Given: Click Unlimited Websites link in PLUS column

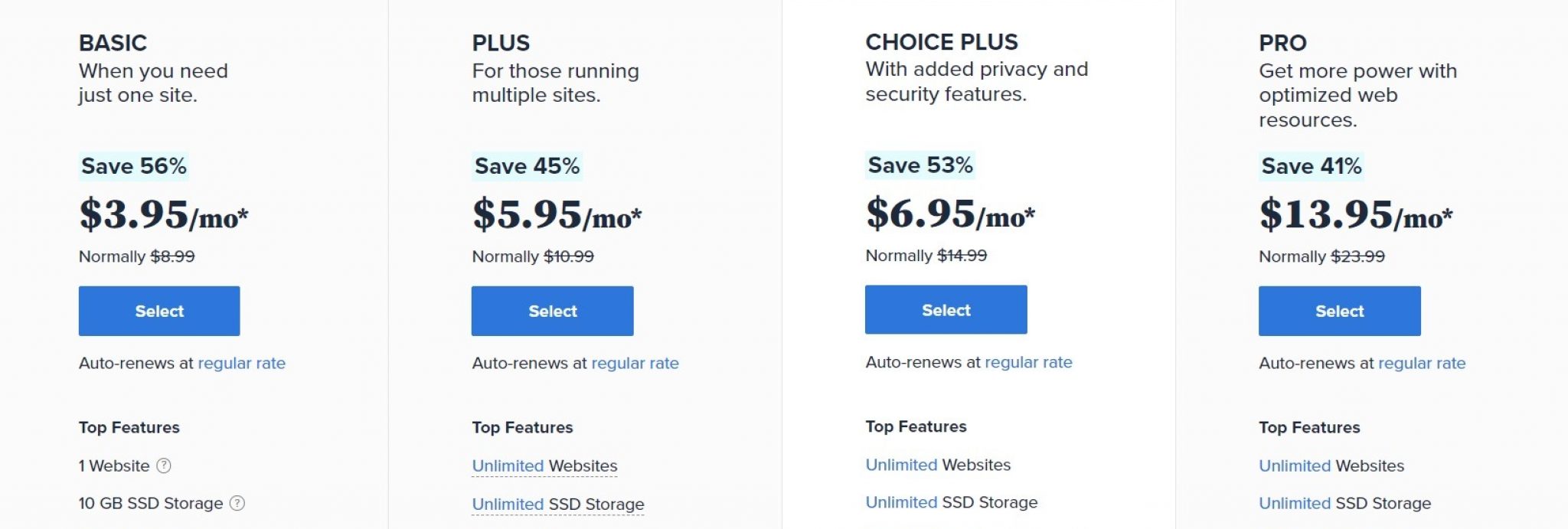Looking at the screenshot, I should coord(544,465).
